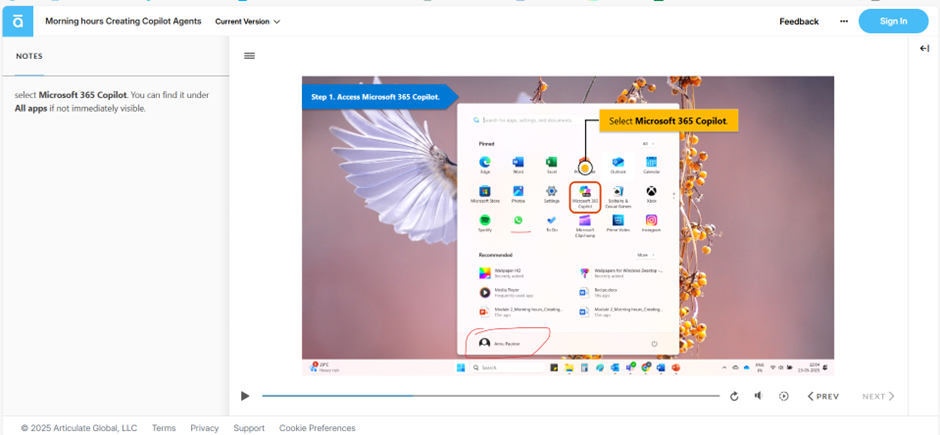Open the Calendar pinned app icon

tap(651, 164)
